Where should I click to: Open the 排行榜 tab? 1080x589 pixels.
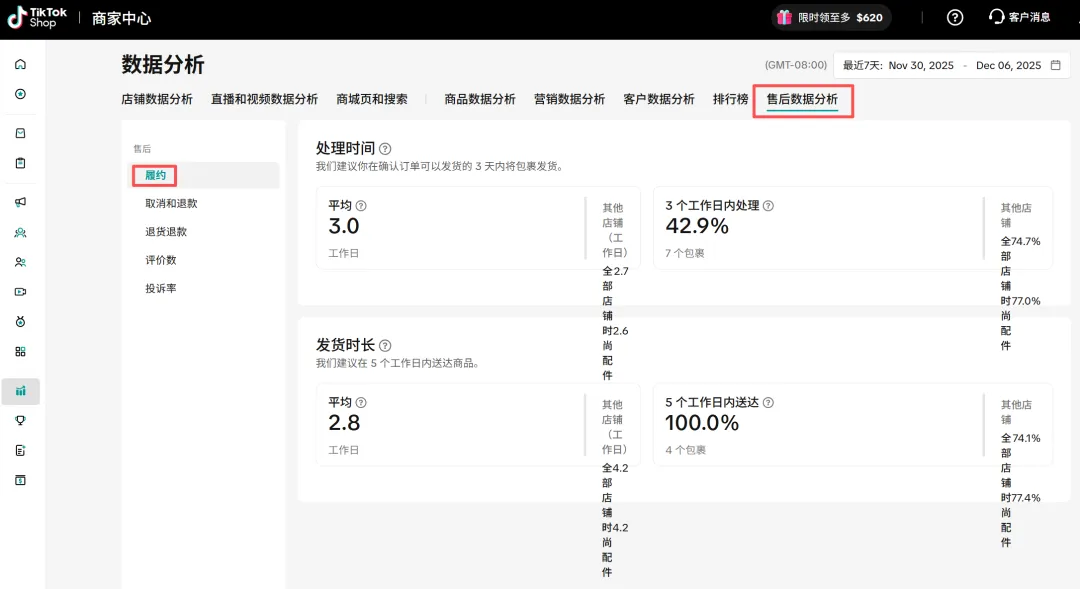click(x=730, y=99)
